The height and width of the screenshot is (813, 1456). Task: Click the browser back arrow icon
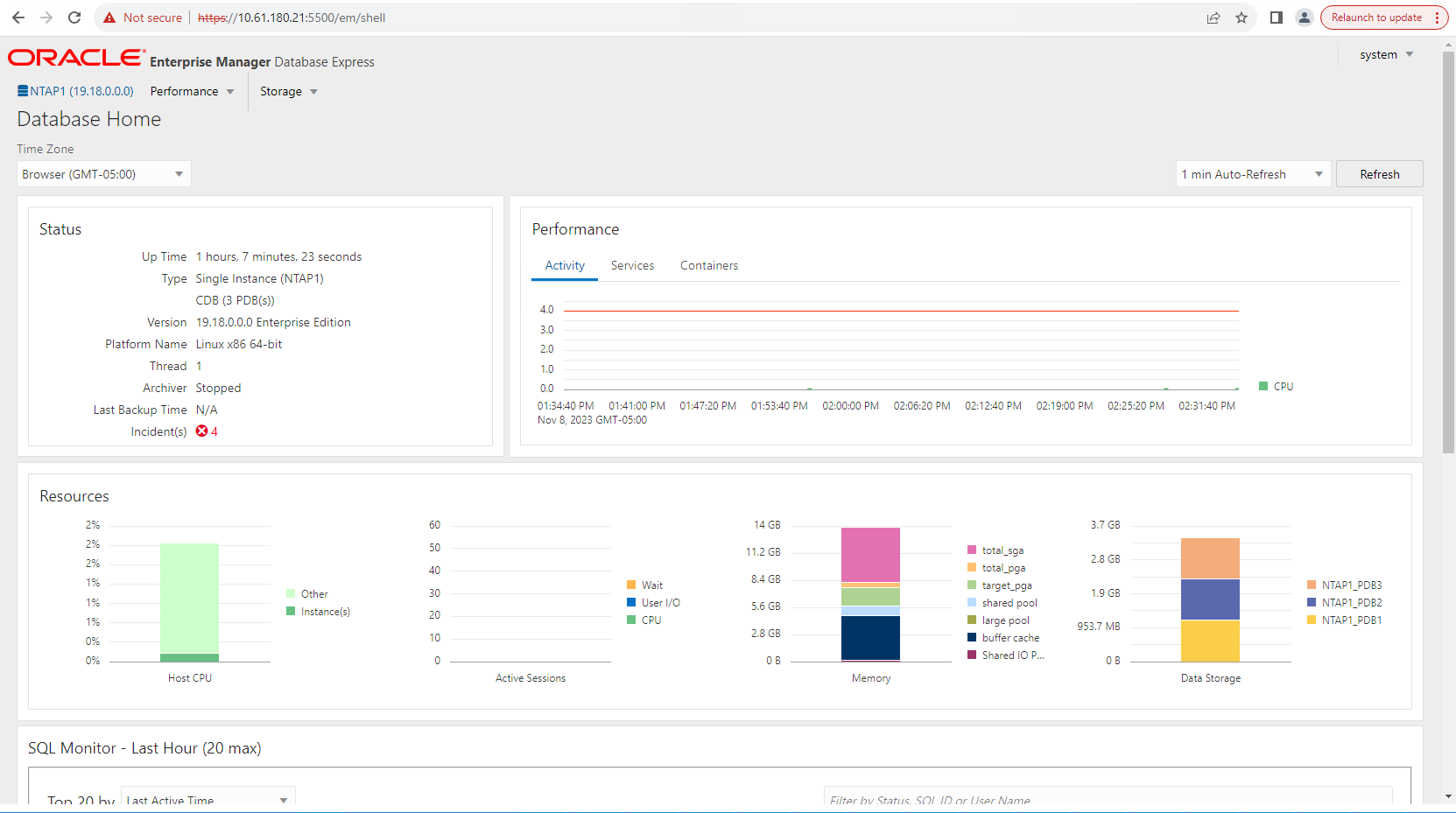(18, 18)
